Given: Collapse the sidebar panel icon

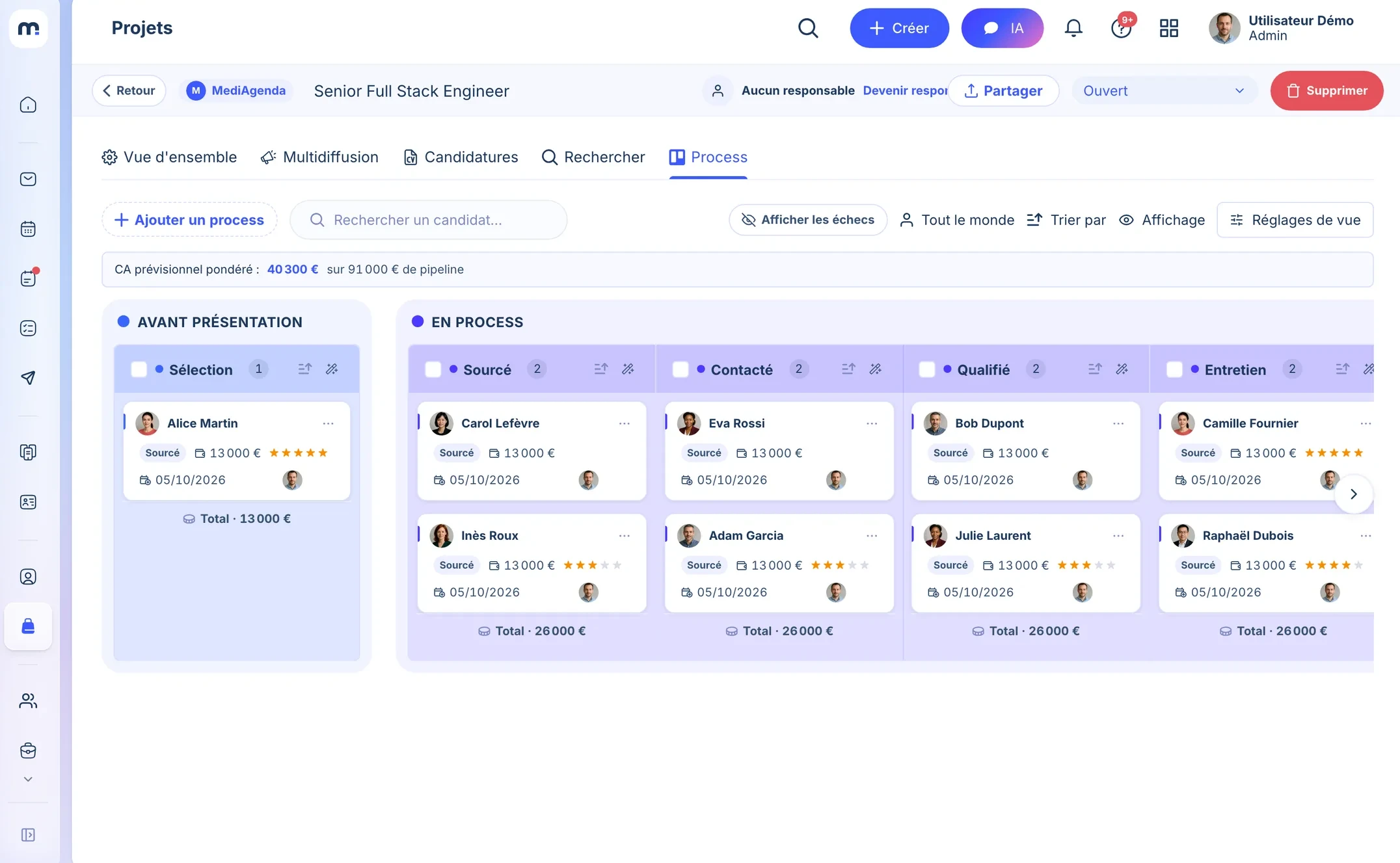Looking at the screenshot, I should (x=28, y=835).
